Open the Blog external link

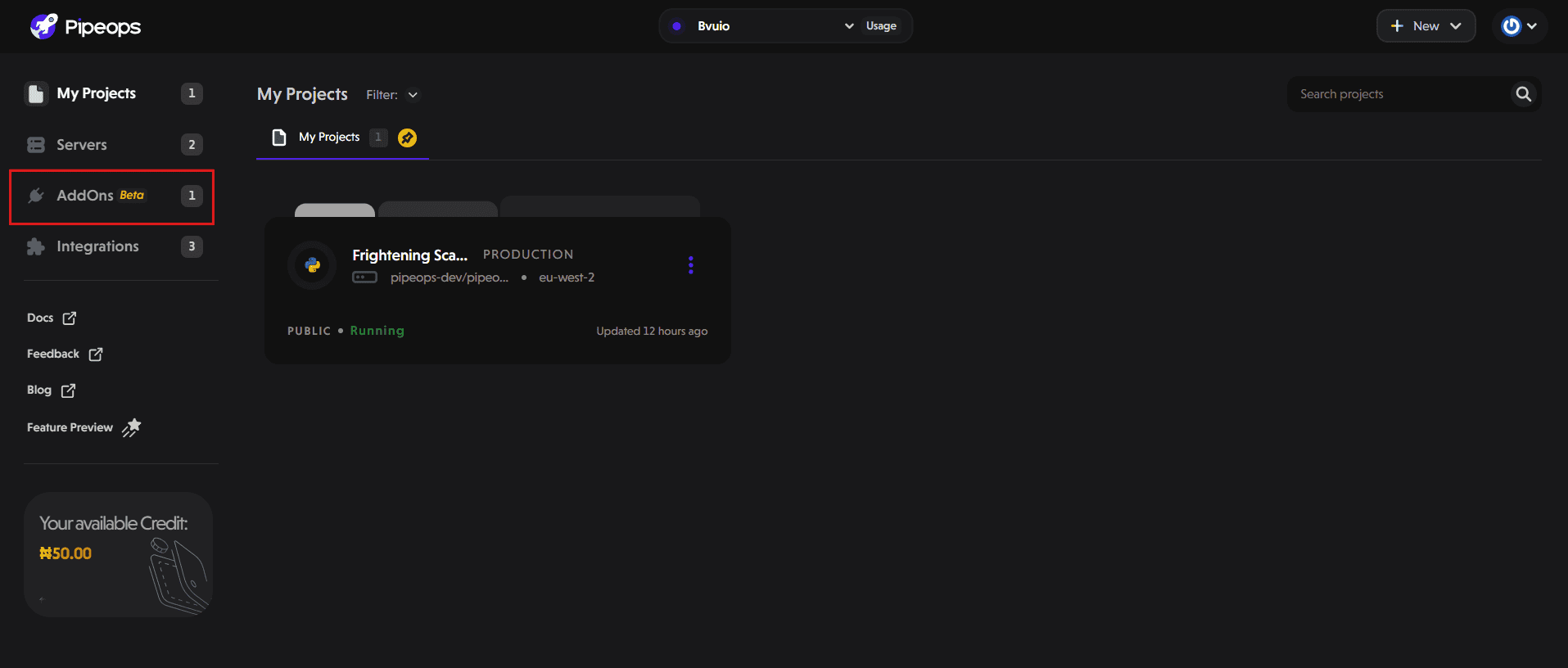(x=51, y=390)
